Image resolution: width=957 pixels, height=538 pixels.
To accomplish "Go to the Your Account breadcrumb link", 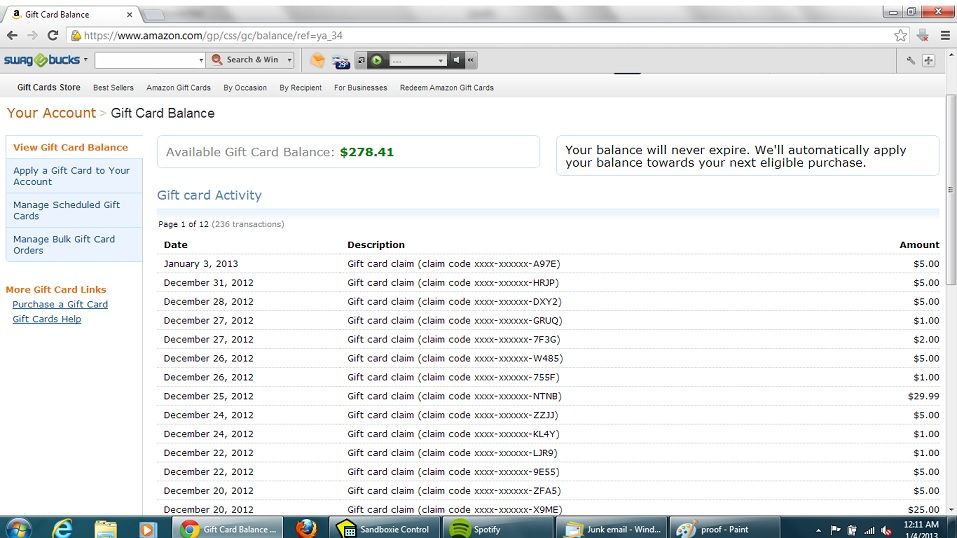I will coord(51,113).
